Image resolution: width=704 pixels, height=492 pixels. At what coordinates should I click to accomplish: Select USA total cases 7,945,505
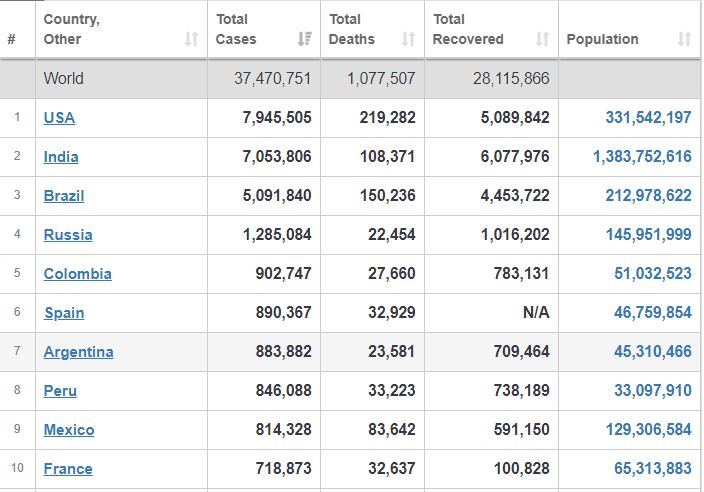pyautogui.click(x=277, y=118)
